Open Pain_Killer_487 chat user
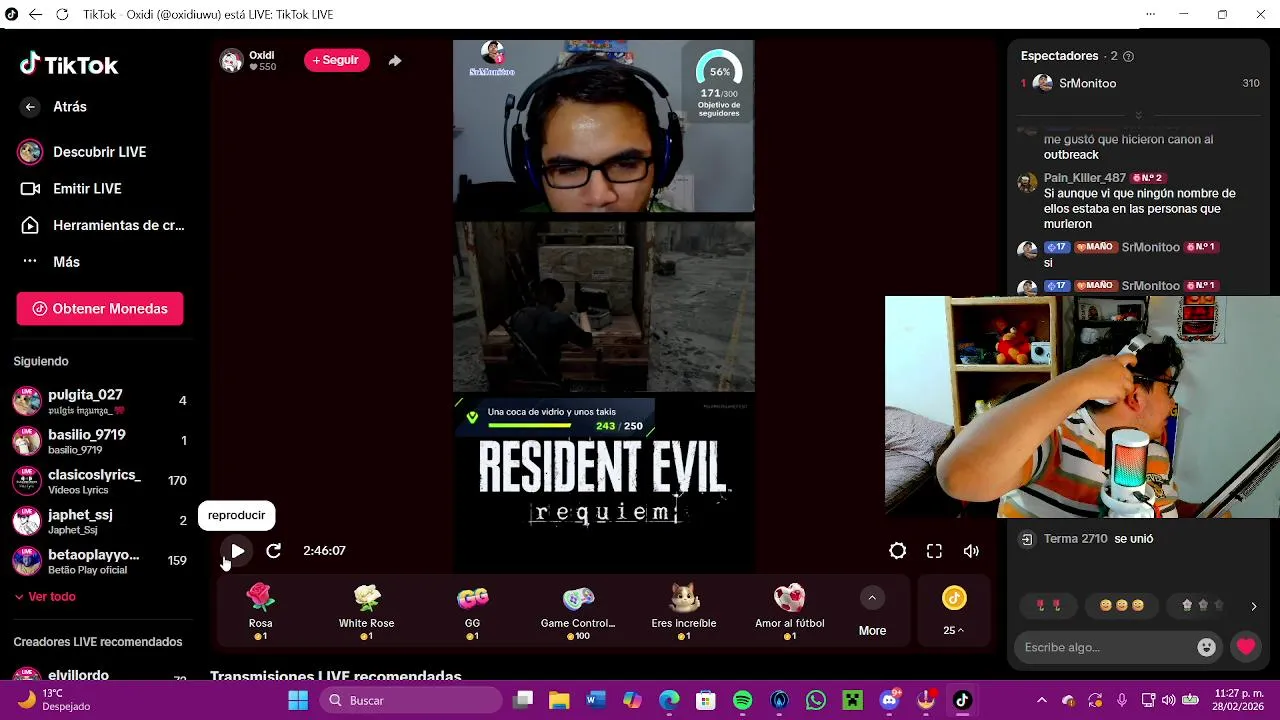1280x720 pixels. pyautogui.click(x=1085, y=178)
